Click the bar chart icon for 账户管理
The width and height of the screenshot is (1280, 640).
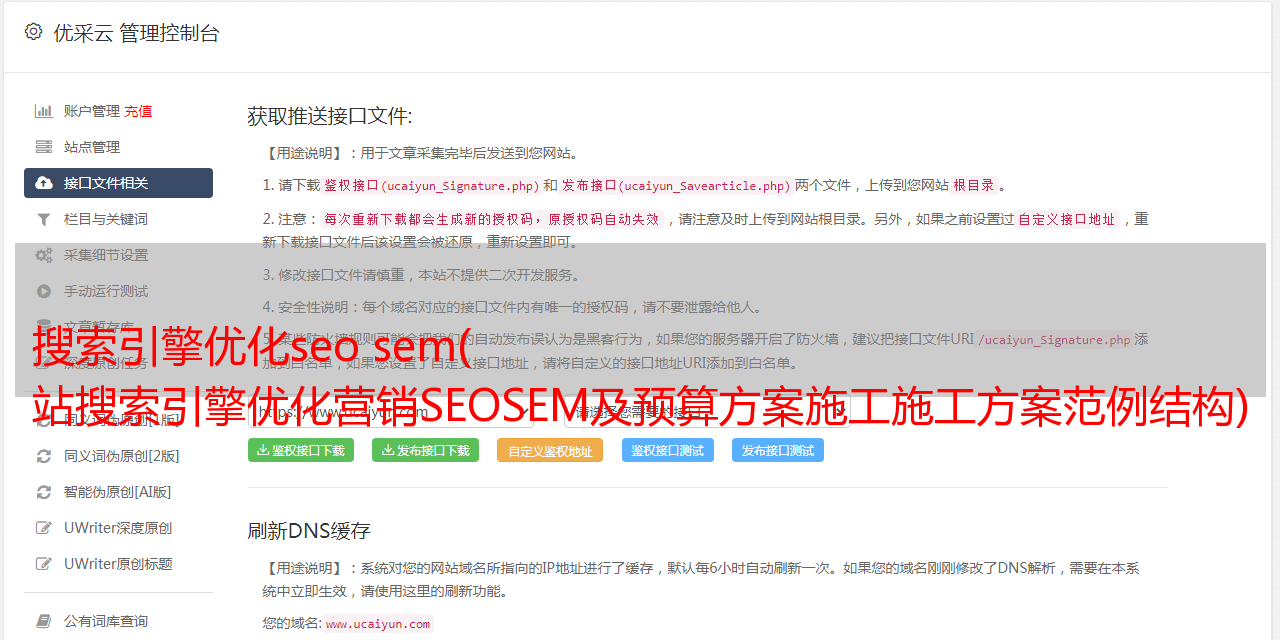[44, 111]
